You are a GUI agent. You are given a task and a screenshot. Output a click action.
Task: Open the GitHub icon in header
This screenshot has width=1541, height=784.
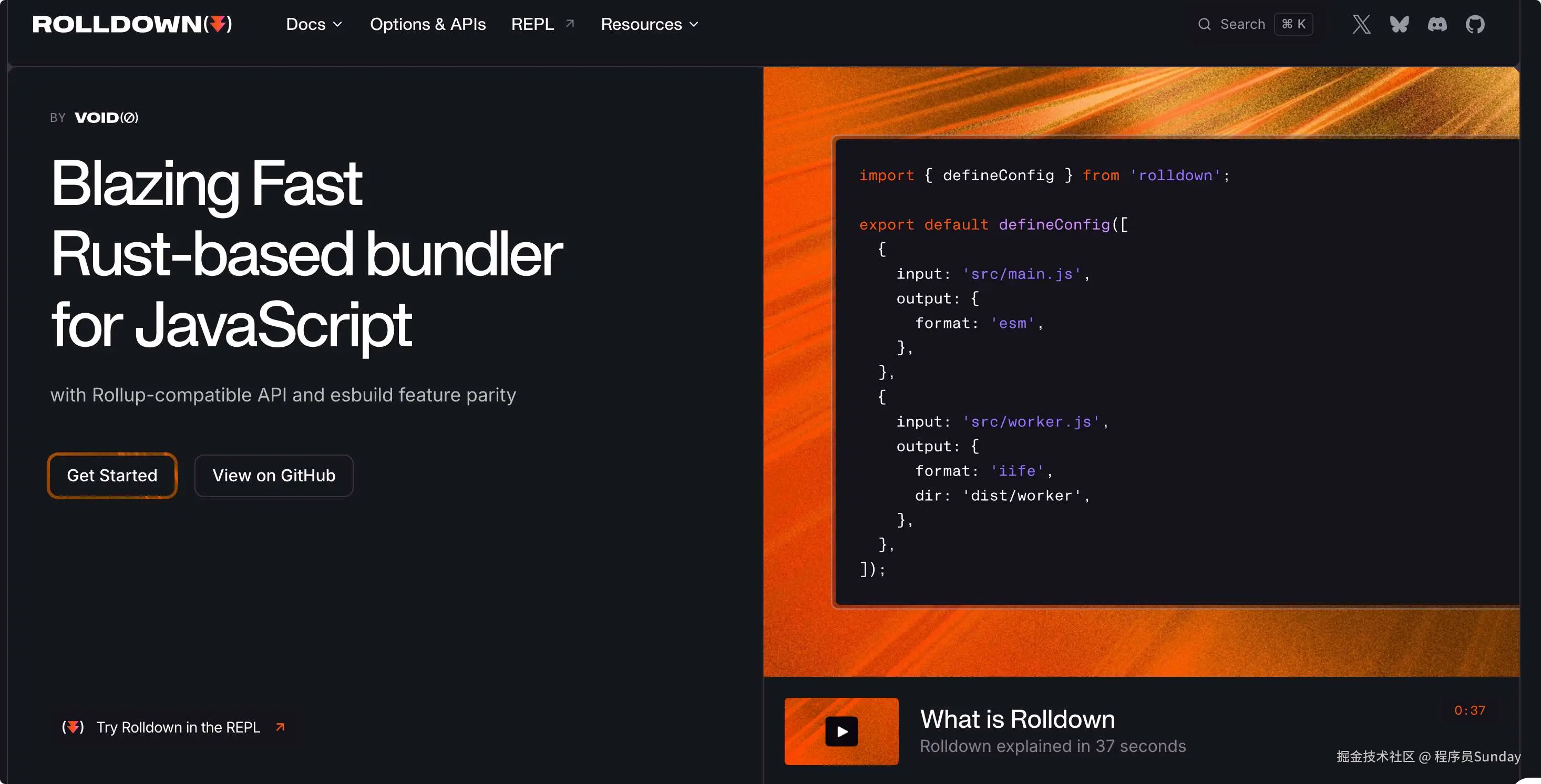(x=1475, y=25)
